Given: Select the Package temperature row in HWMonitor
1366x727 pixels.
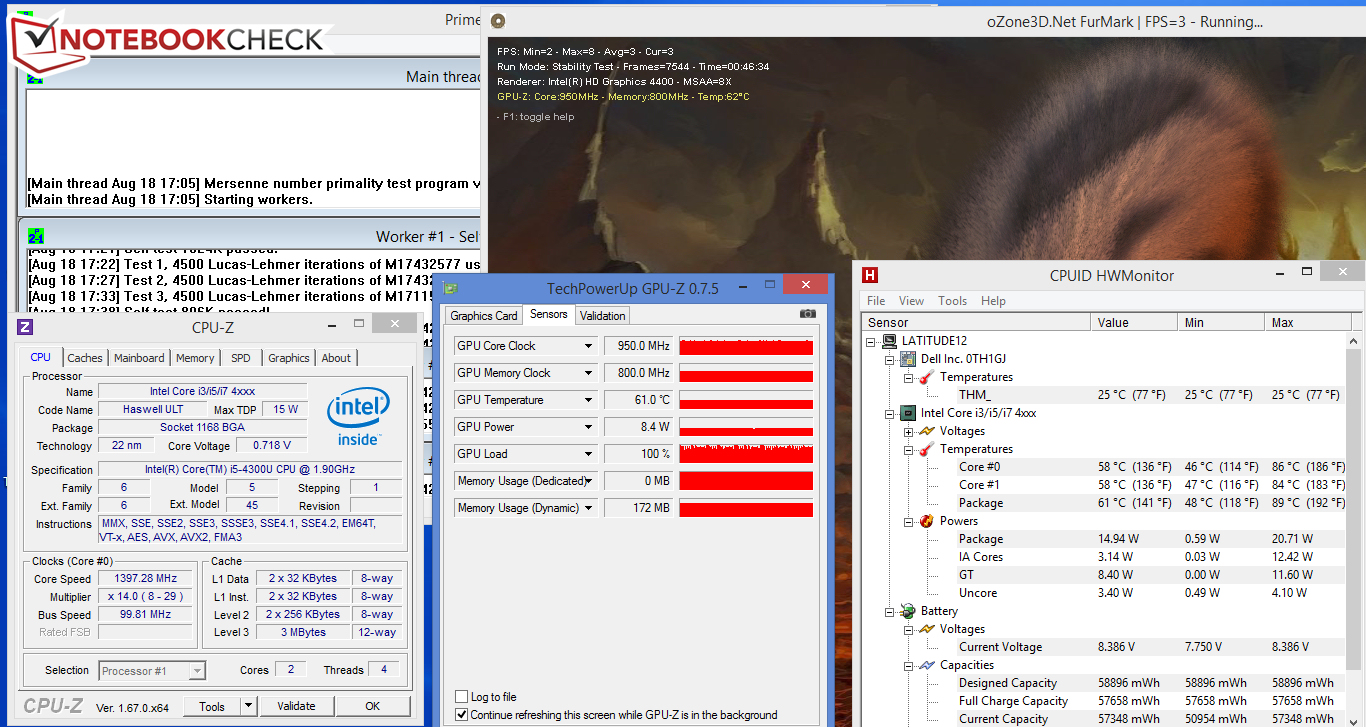Looking at the screenshot, I should click(x=1149, y=503).
